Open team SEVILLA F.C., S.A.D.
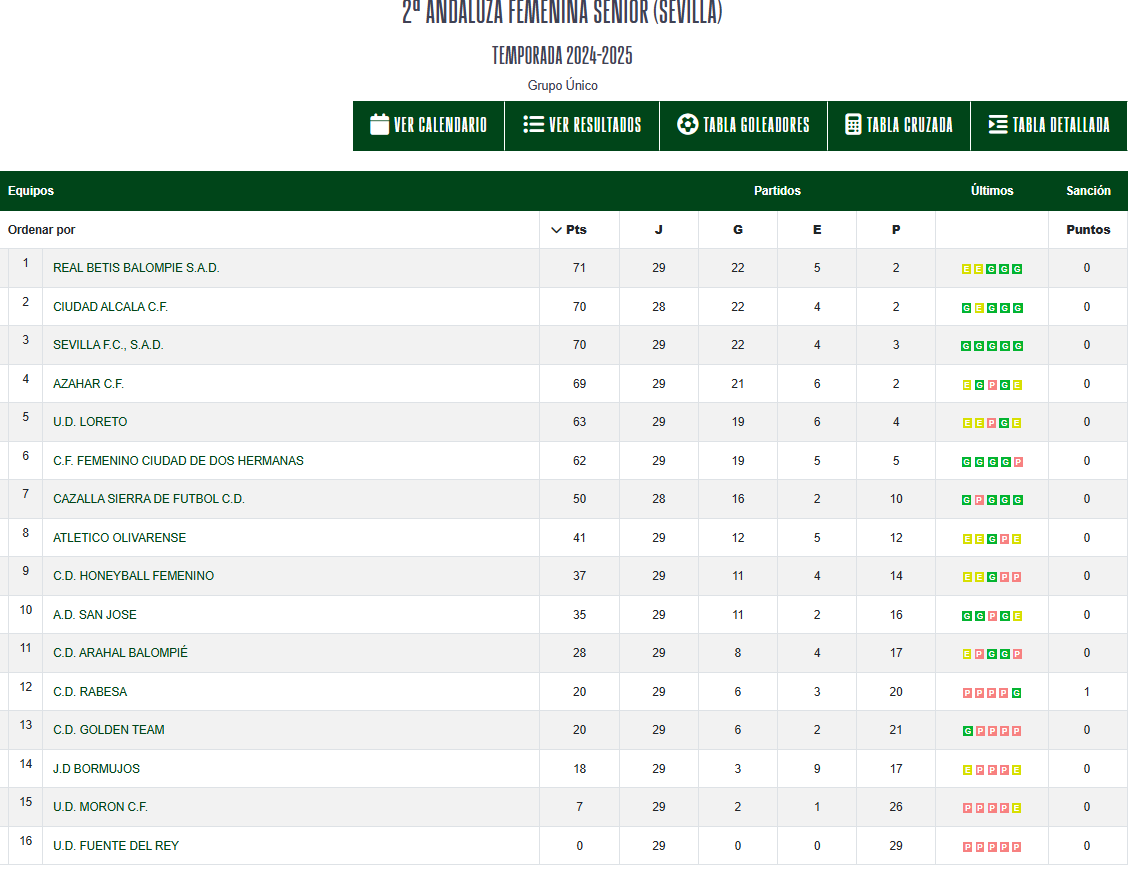The height and width of the screenshot is (869, 1134). pos(108,346)
